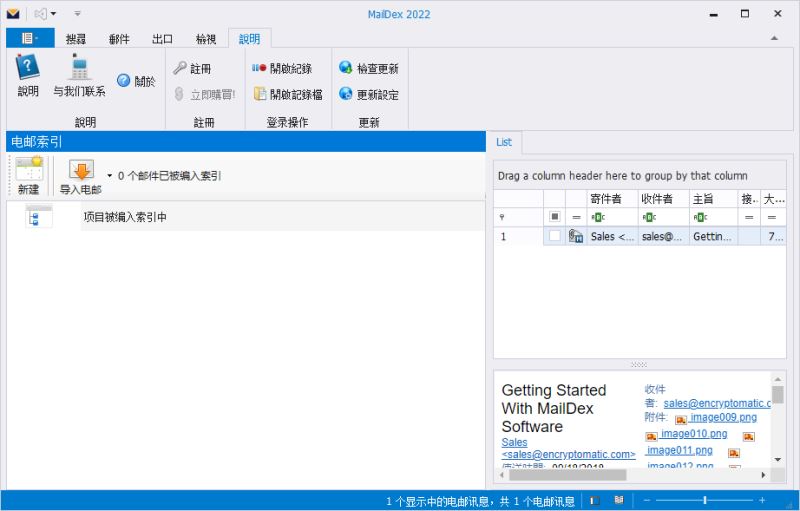The width and height of the screenshot is (800, 511).
Task: Click 檢查更新 check for updates
Action: pos(369,68)
